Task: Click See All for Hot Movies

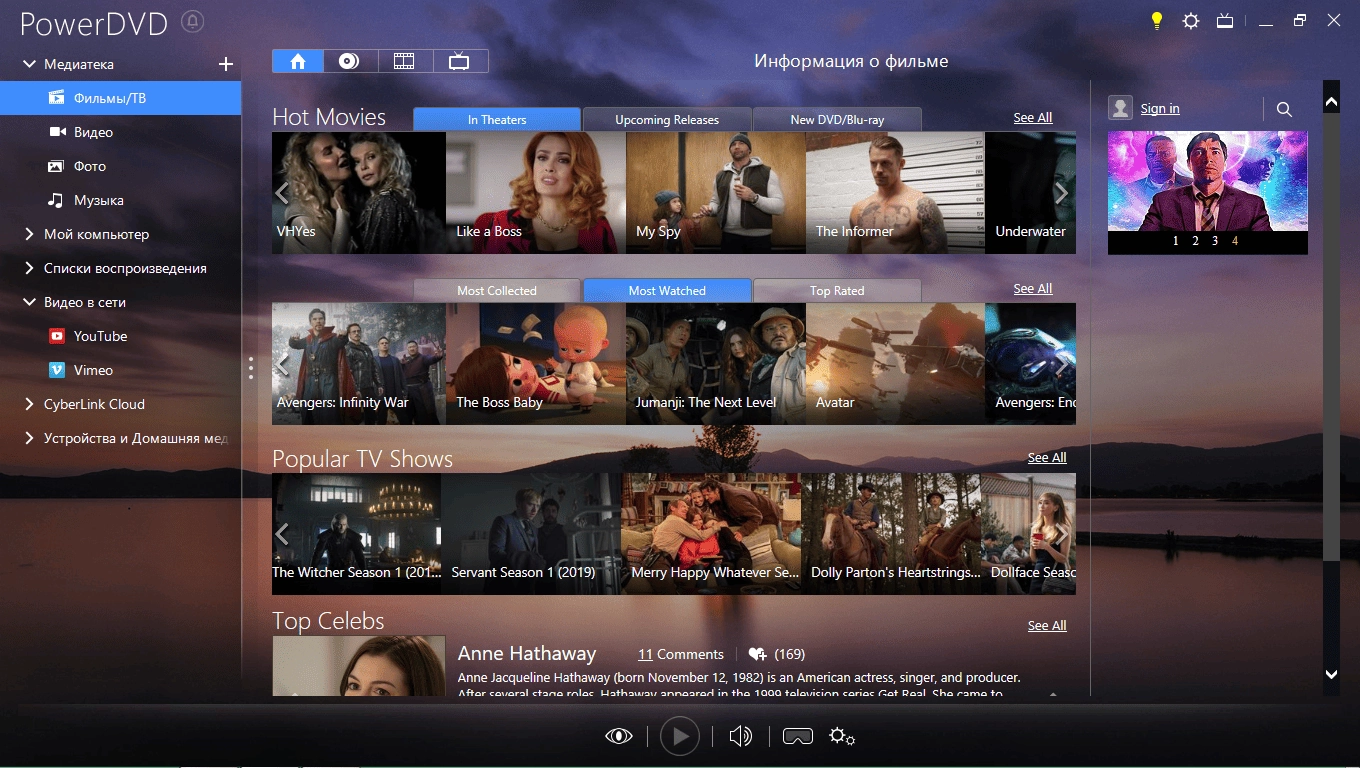Action: (x=1033, y=117)
